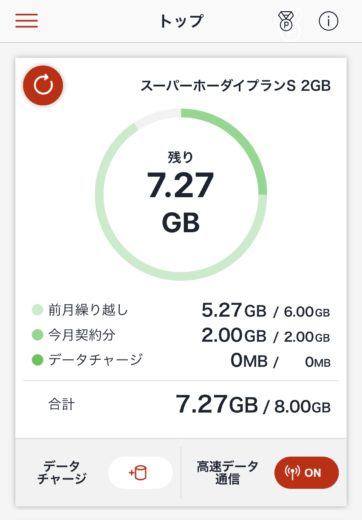Tap light green 前月繰り越し legend dot
The height and width of the screenshot is (520, 362).
point(38,310)
